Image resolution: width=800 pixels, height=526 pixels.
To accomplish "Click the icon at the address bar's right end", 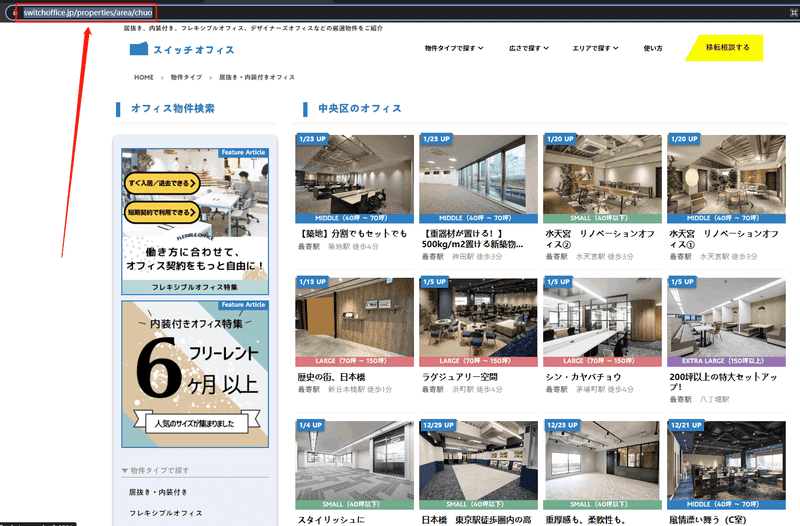I will (794, 13).
